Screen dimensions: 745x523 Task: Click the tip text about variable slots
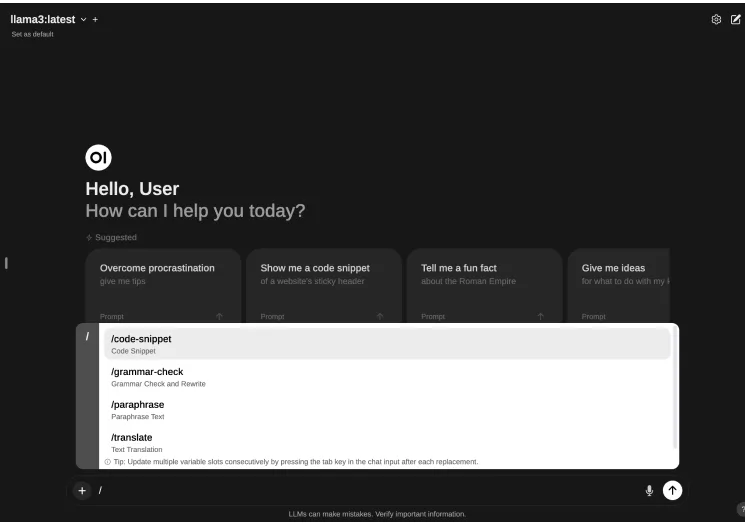pyautogui.click(x=296, y=462)
